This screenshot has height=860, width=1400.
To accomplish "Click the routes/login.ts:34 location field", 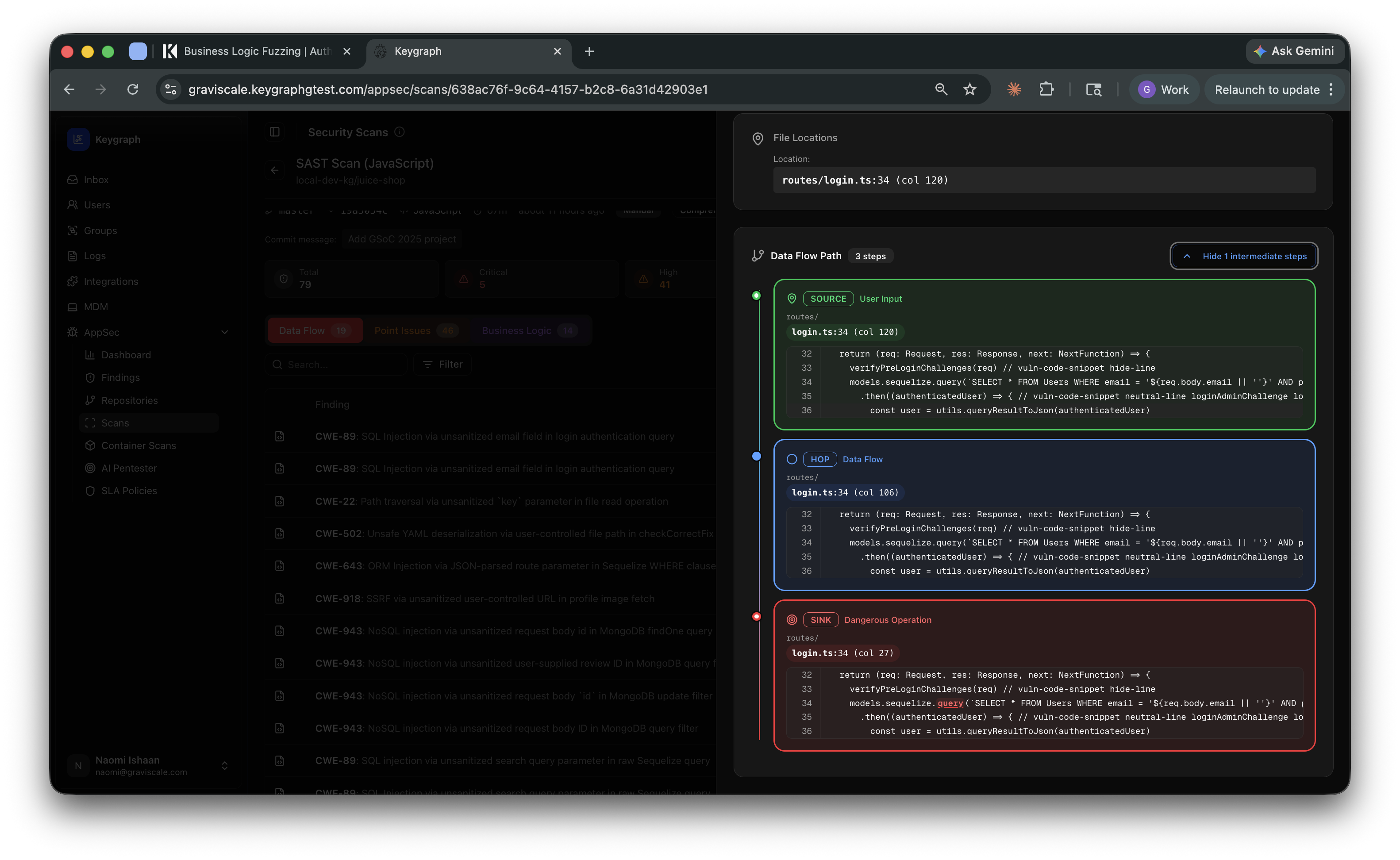I will [1043, 180].
